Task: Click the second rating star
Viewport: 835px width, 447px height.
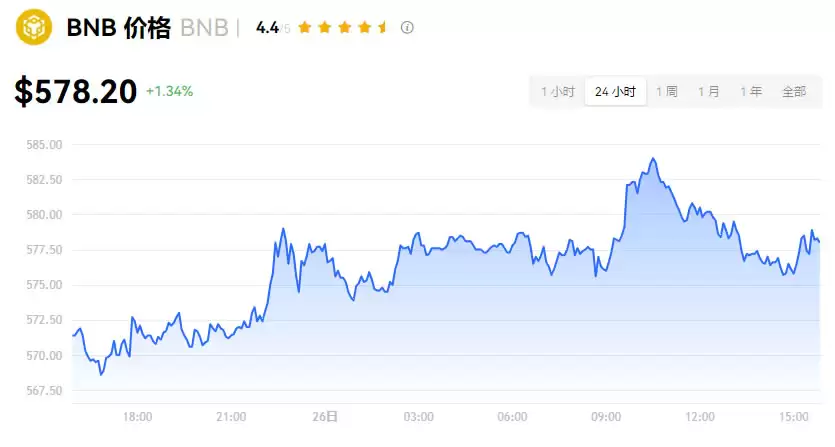Action: tap(323, 28)
